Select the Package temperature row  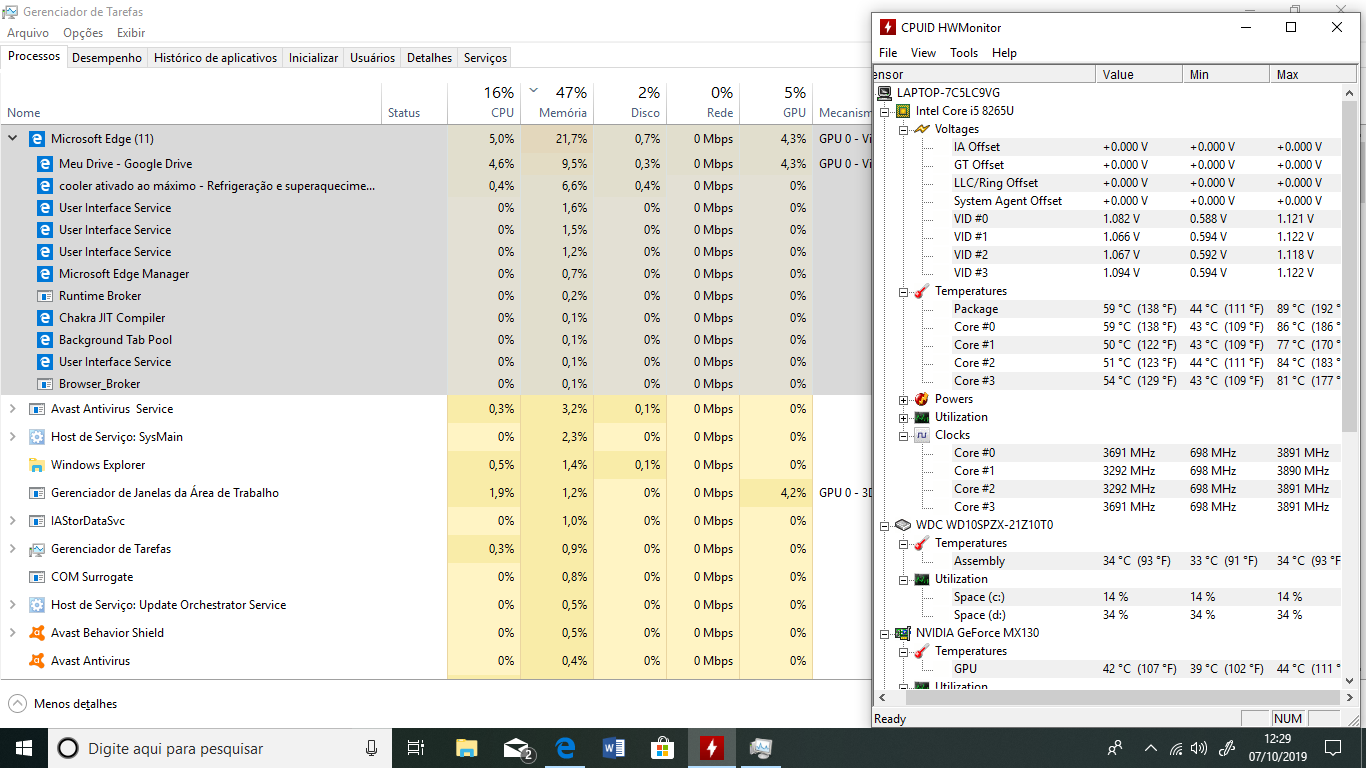point(1109,309)
